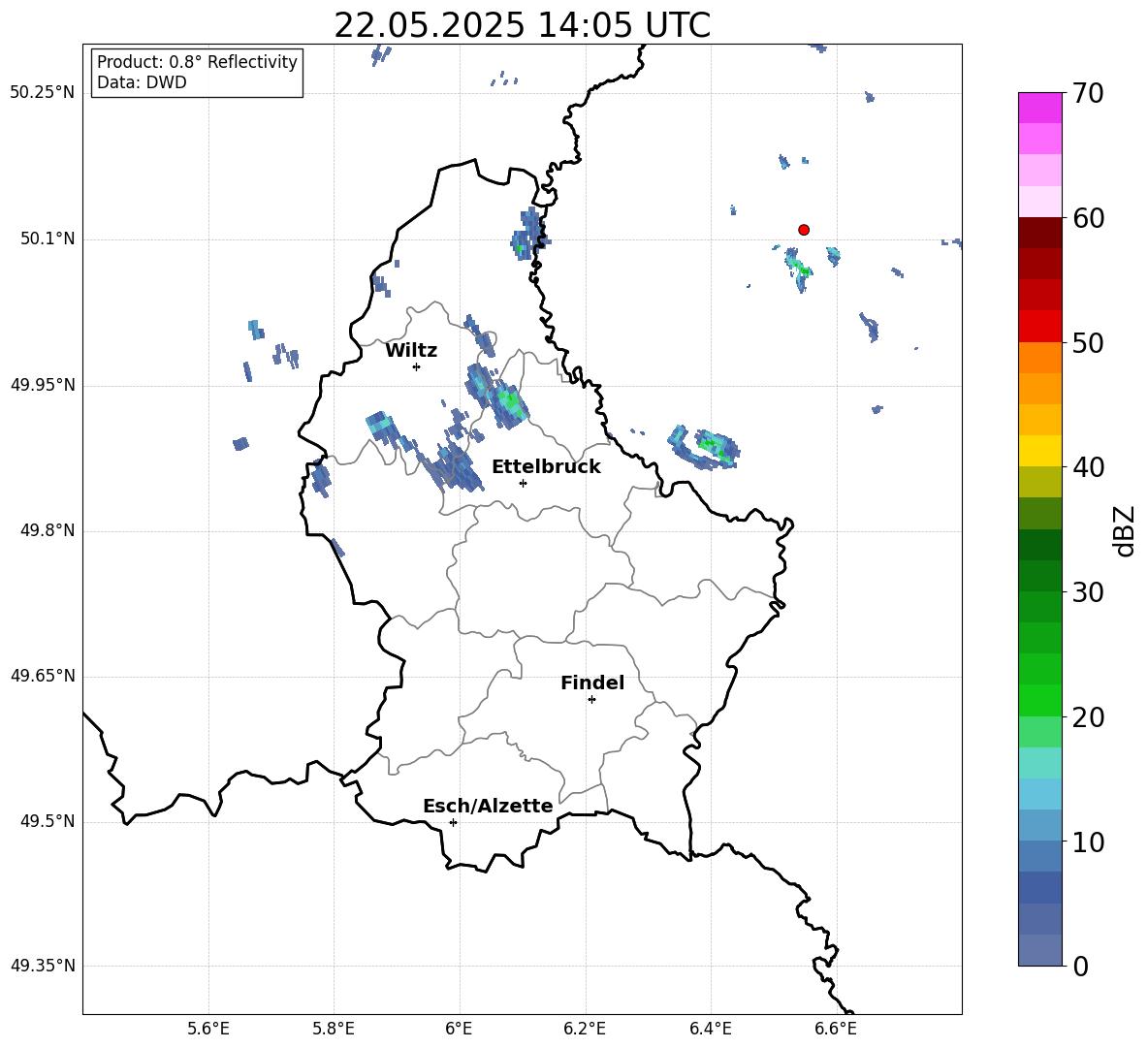Click the 50 colorbar tick label

click(x=1088, y=342)
